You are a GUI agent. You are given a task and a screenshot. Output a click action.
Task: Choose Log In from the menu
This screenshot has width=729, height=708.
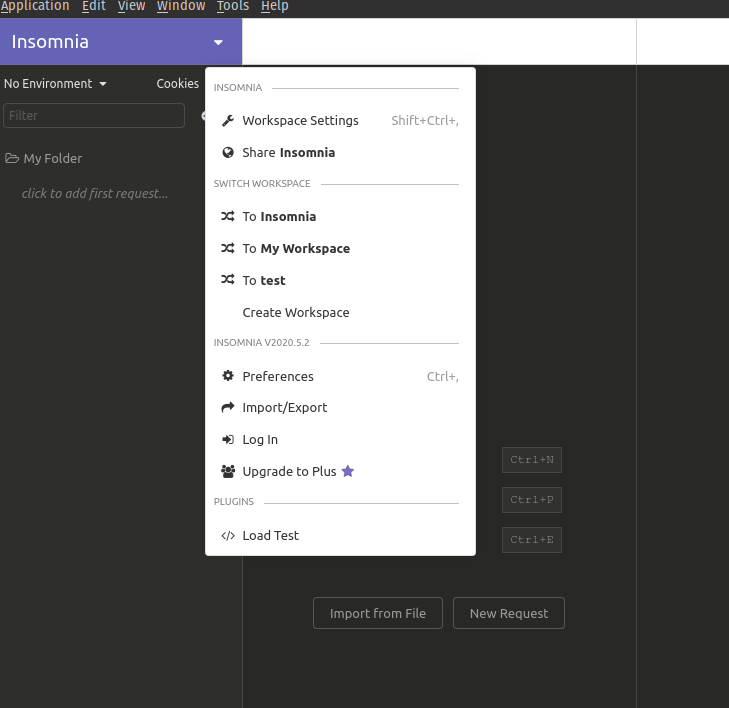click(340, 440)
